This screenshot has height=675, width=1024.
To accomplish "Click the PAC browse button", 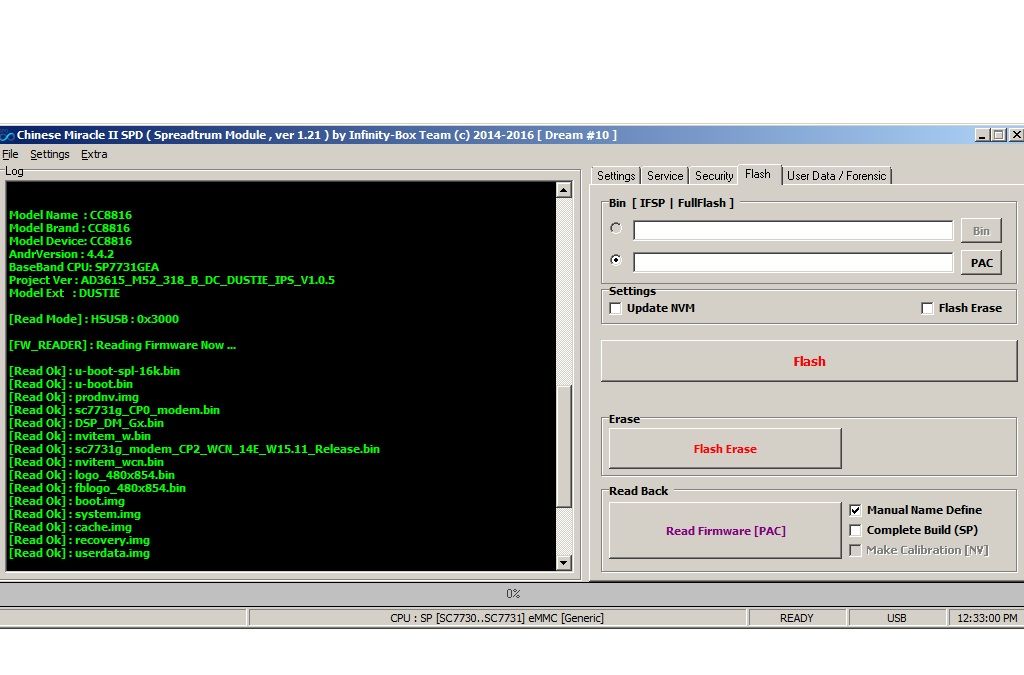I will tap(981, 262).
